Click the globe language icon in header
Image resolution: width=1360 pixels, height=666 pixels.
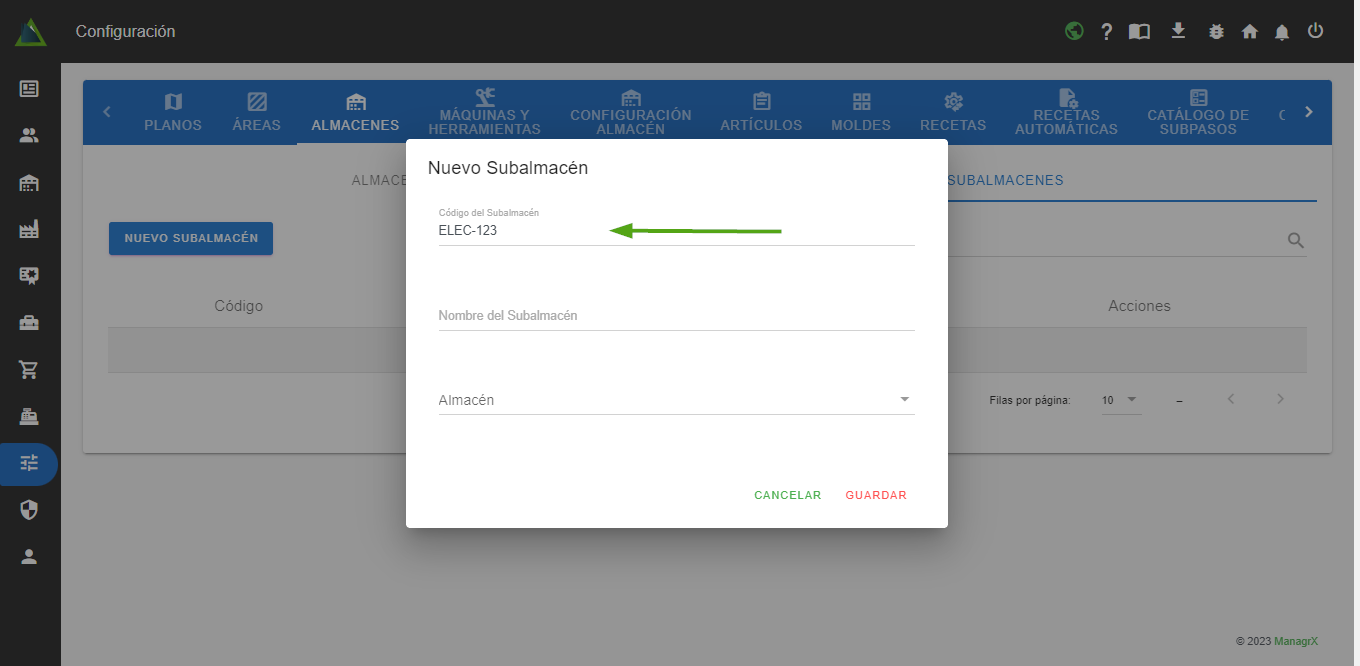tap(1074, 31)
